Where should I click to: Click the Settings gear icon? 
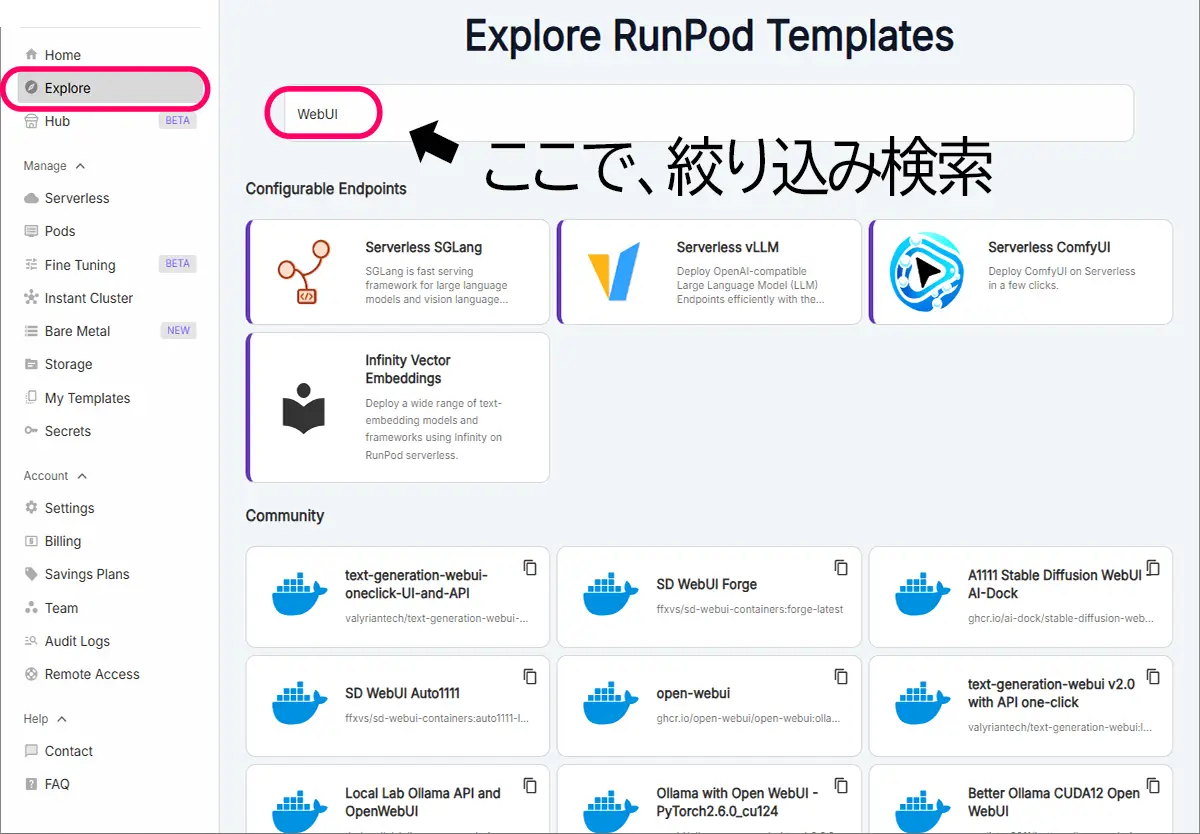[x=31, y=508]
